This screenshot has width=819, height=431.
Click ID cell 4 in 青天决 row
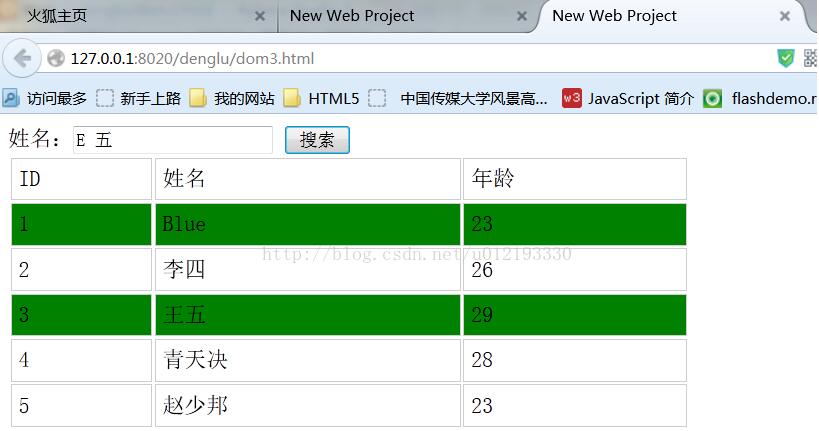pyautogui.click(x=81, y=360)
